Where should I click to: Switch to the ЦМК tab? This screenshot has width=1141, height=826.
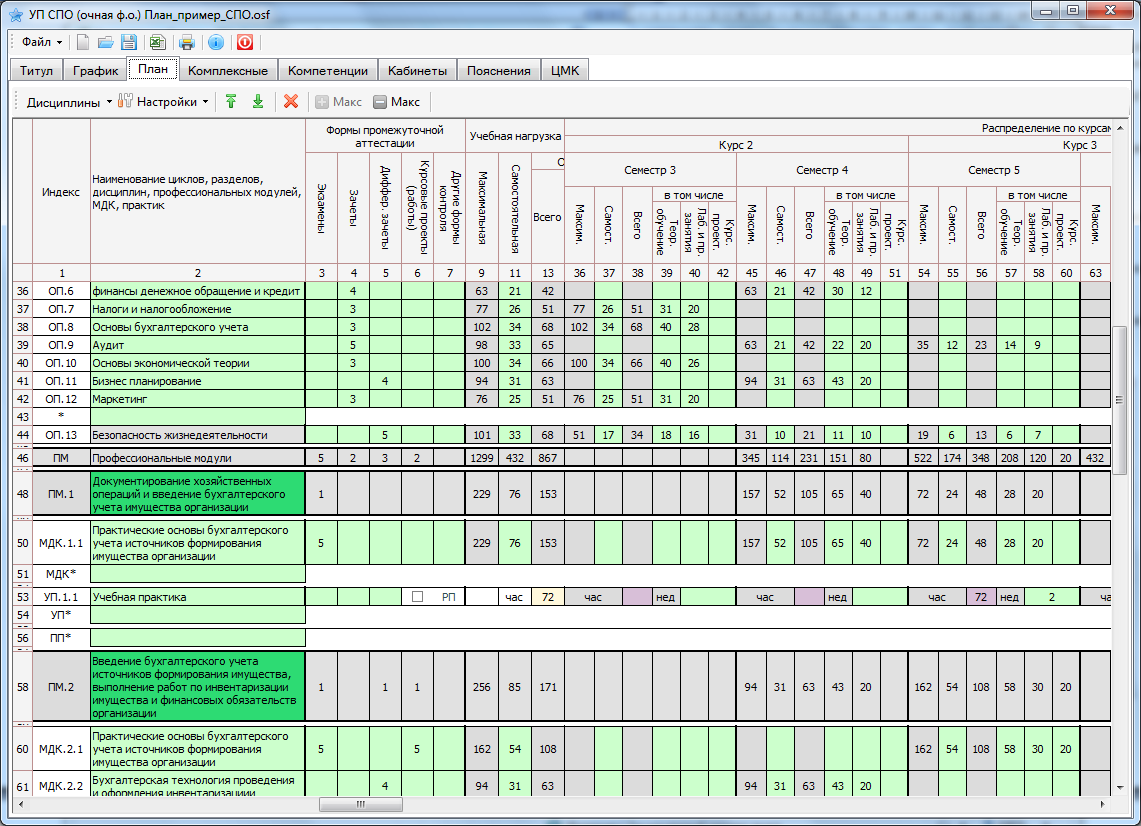pyautogui.click(x=565, y=71)
